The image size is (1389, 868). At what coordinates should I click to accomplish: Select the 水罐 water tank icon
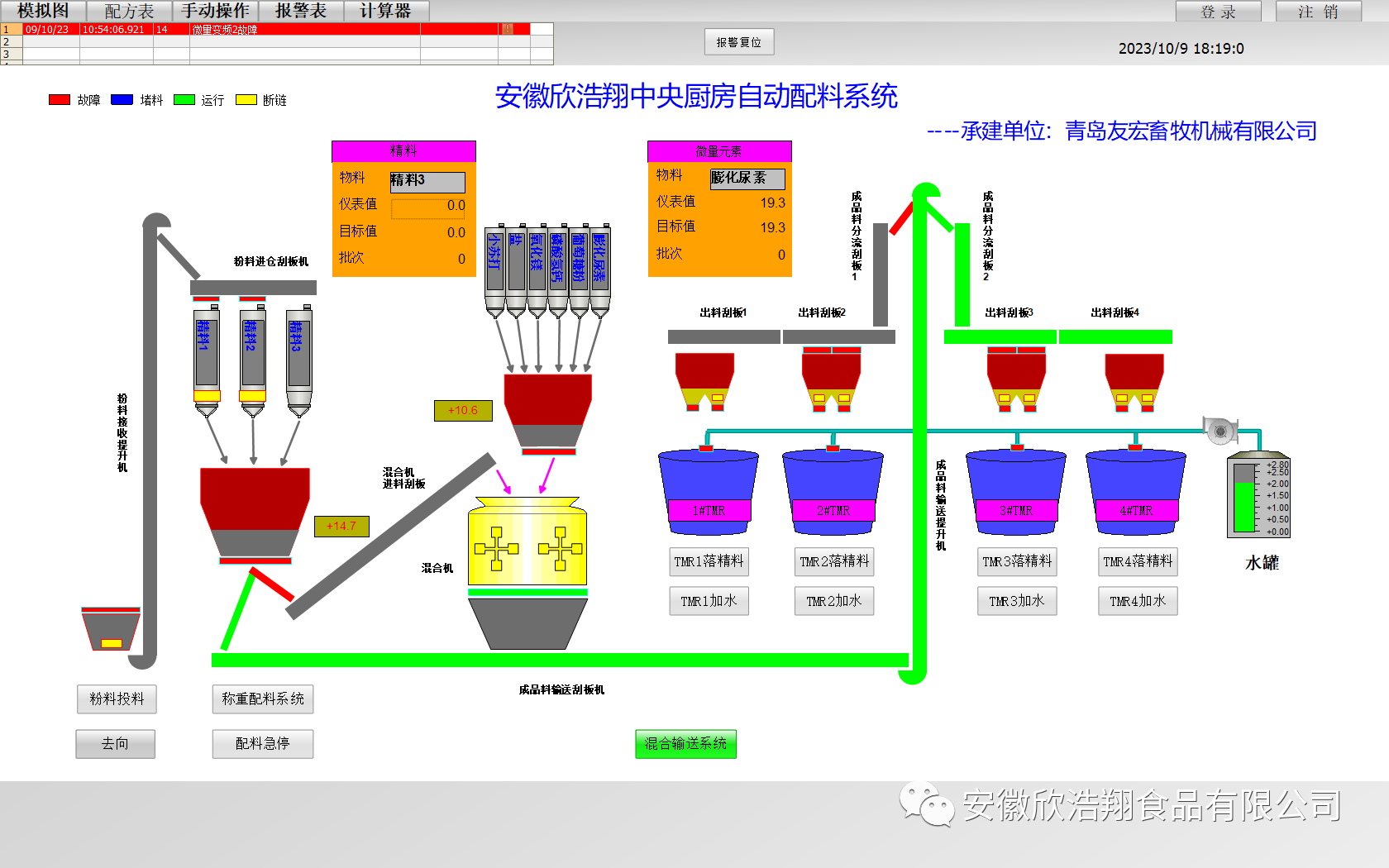click(x=1259, y=496)
